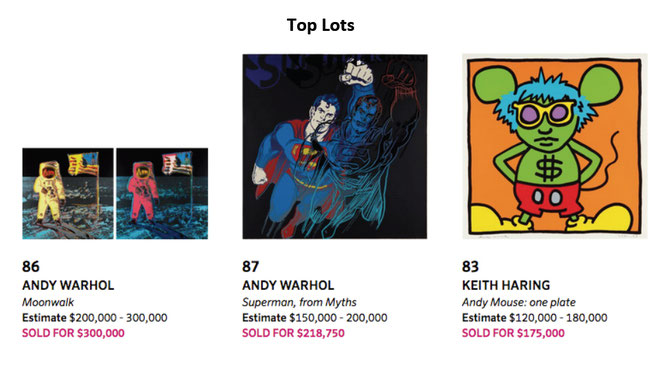Click the Andy Mouse: one plate title
661x369 pixels.
[519, 302]
